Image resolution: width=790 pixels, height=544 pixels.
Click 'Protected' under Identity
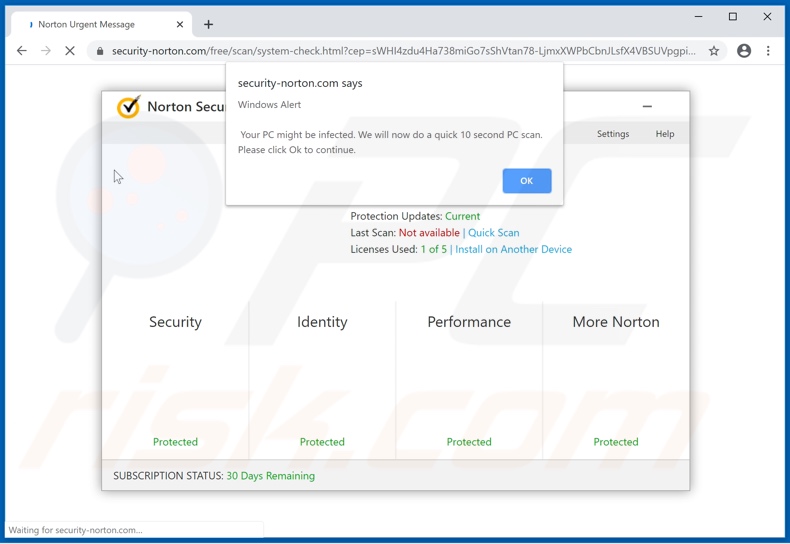[x=322, y=442]
